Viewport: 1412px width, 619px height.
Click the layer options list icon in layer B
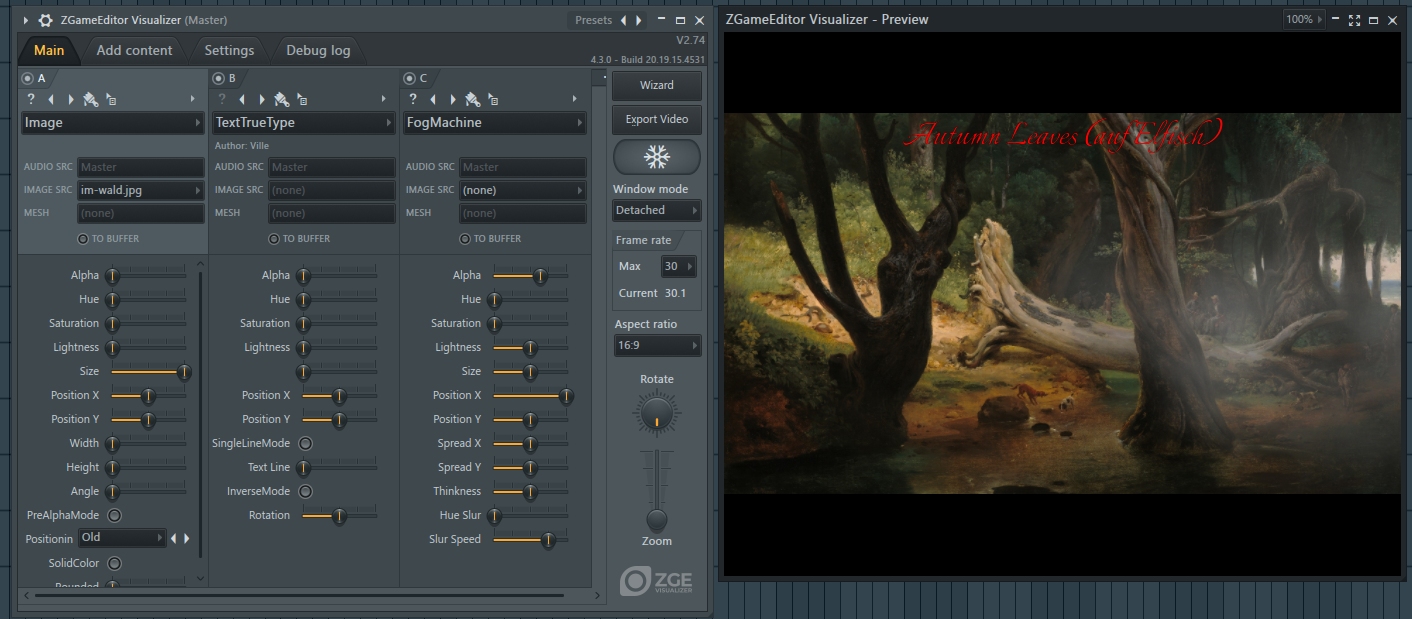(x=302, y=100)
